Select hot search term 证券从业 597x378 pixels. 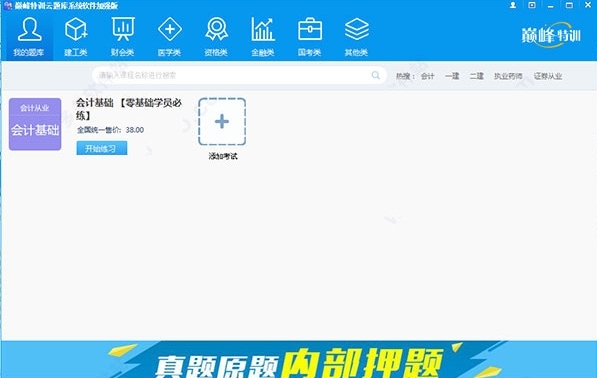(548, 76)
